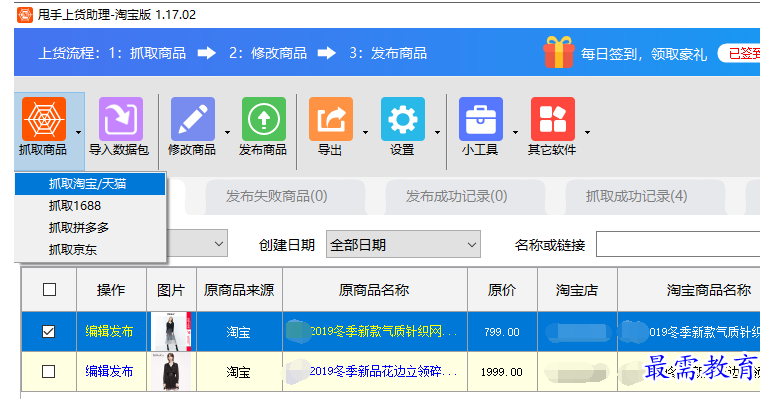Click the green 发布商品 upload icon

click(x=264, y=119)
